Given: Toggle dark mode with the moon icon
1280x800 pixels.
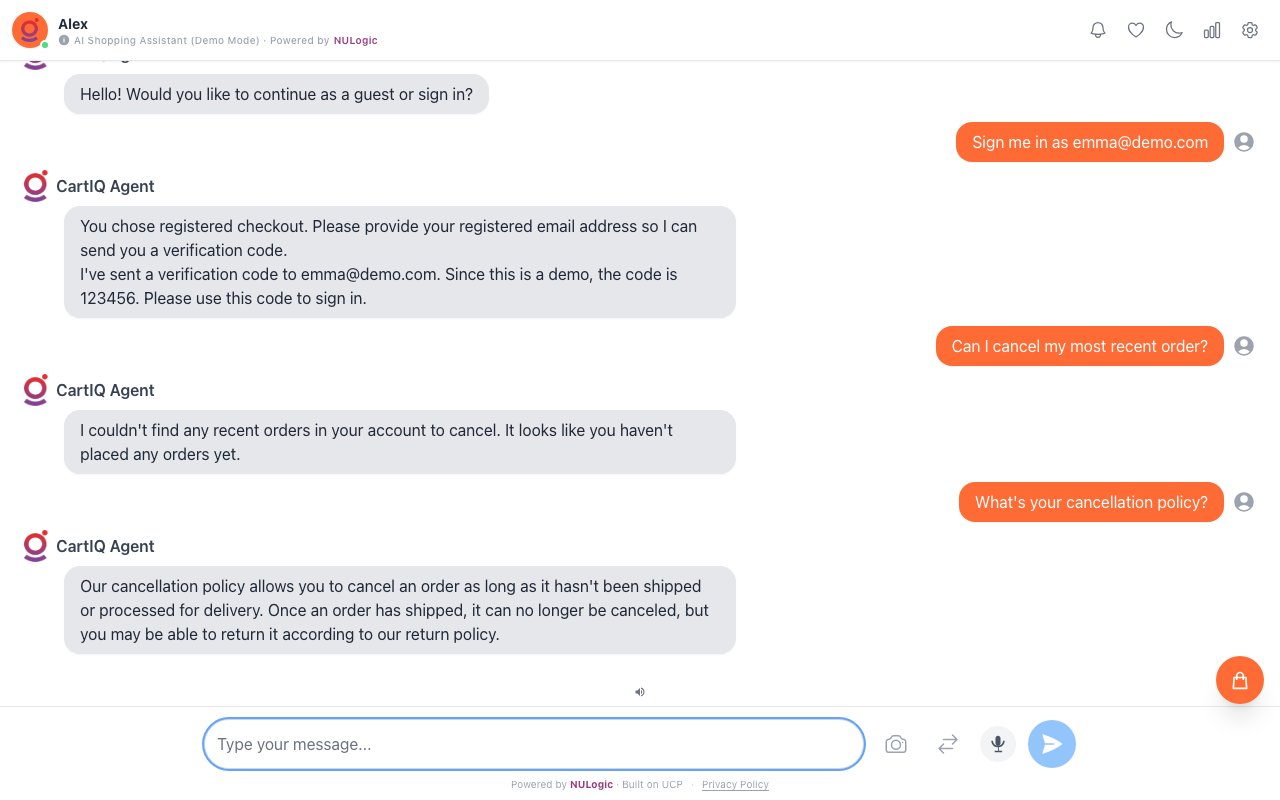Looking at the screenshot, I should point(1174,30).
